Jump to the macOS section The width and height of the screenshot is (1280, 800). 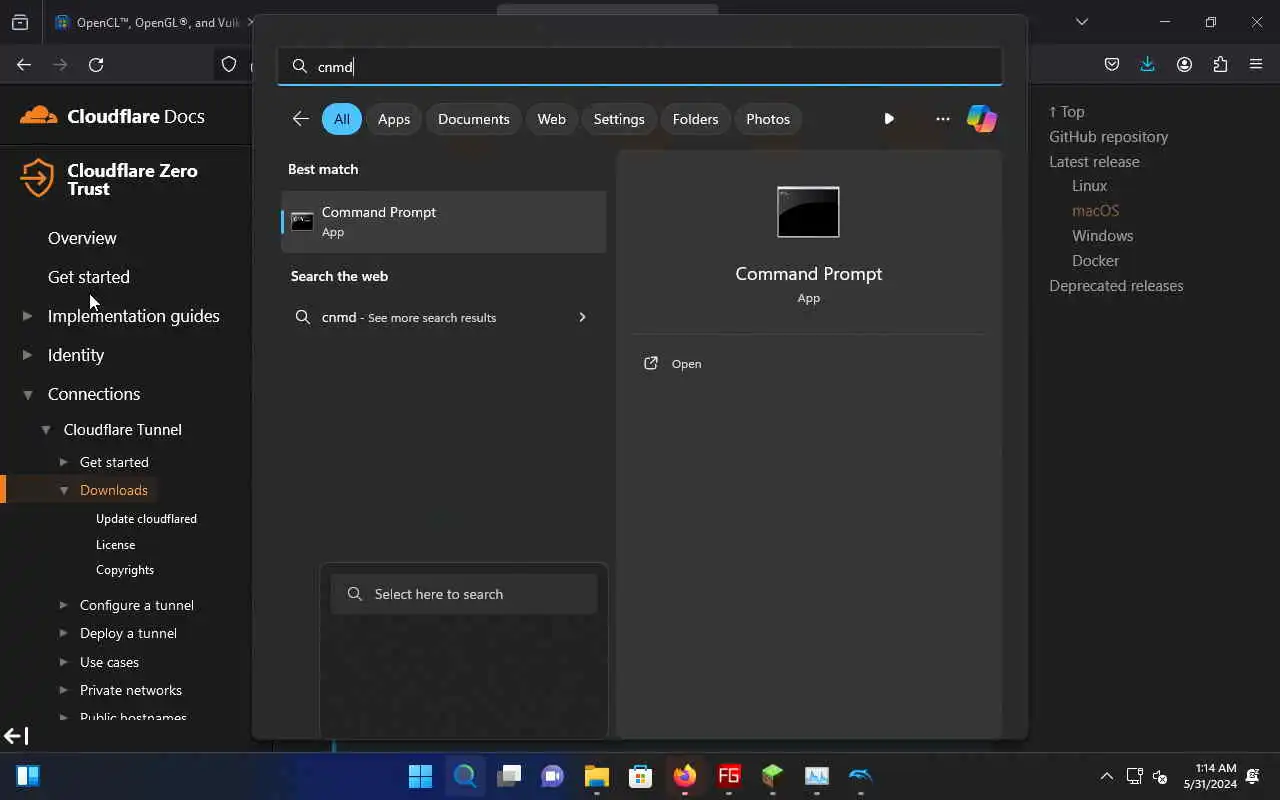tap(1095, 211)
